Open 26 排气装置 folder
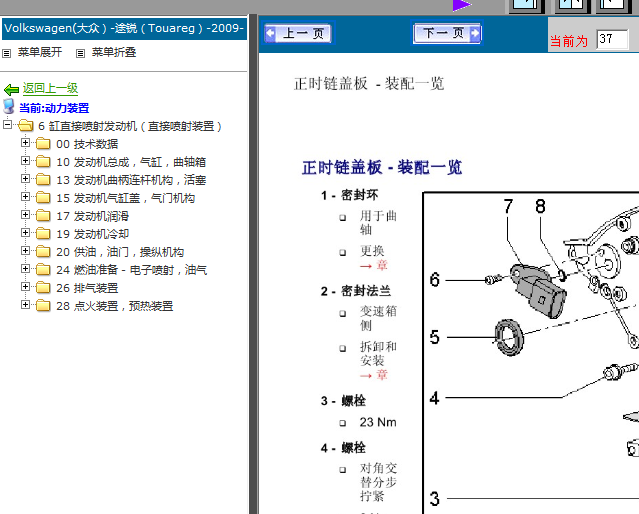This screenshot has height=514, width=639. click(x=87, y=288)
